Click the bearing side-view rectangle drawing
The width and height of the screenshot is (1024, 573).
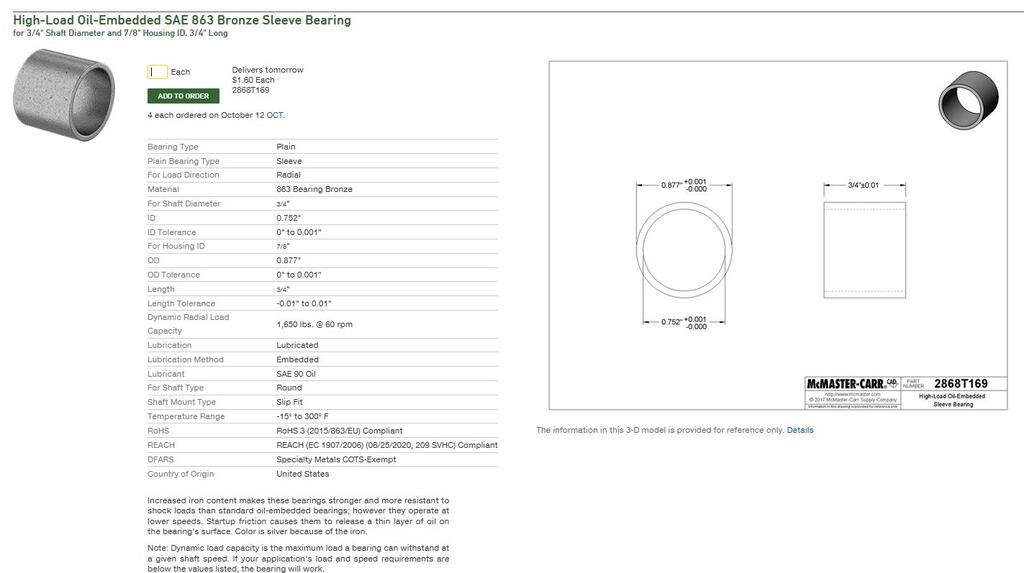coord(864,250)
